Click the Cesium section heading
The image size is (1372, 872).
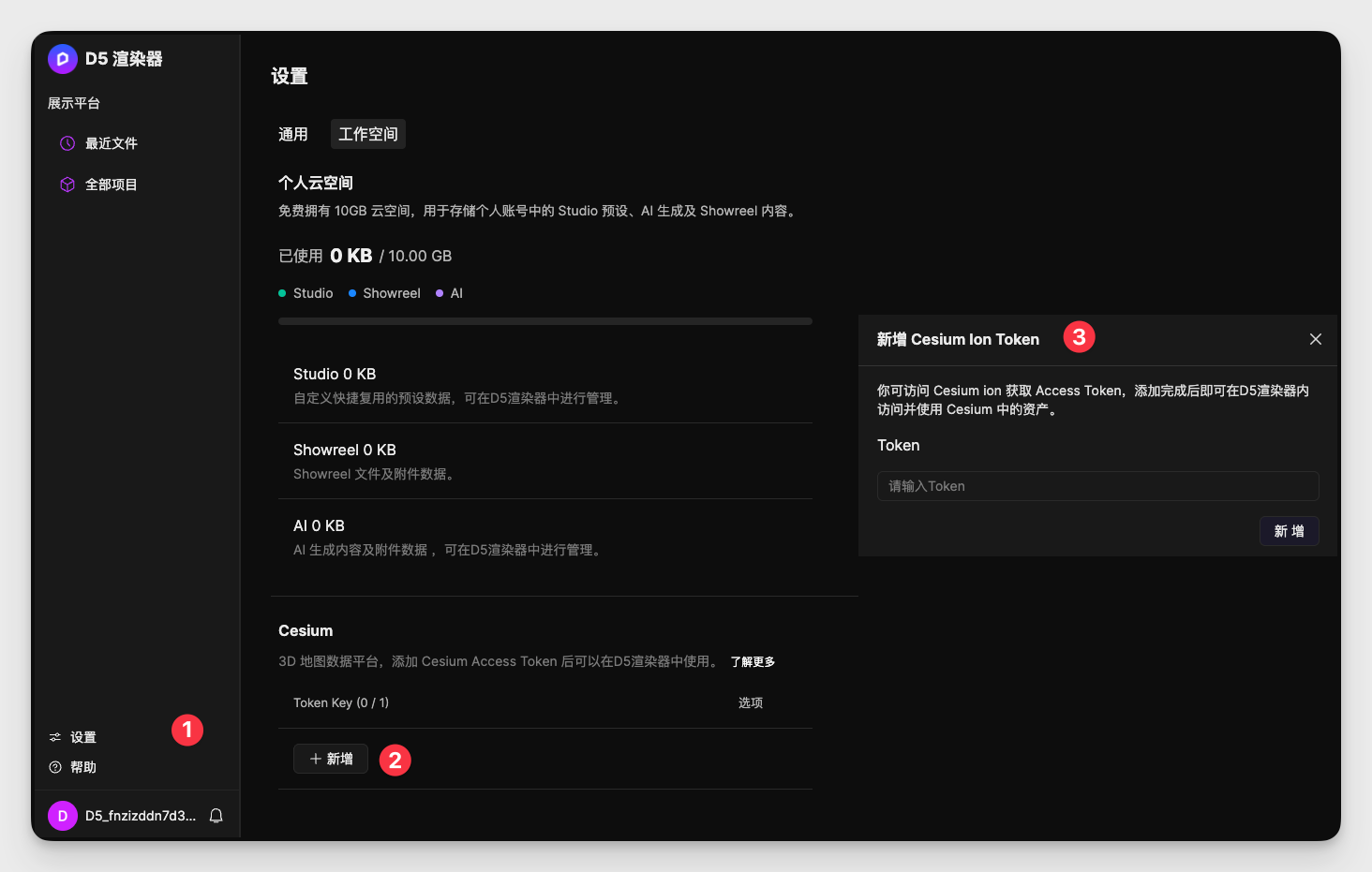click(x=306, y=630)
